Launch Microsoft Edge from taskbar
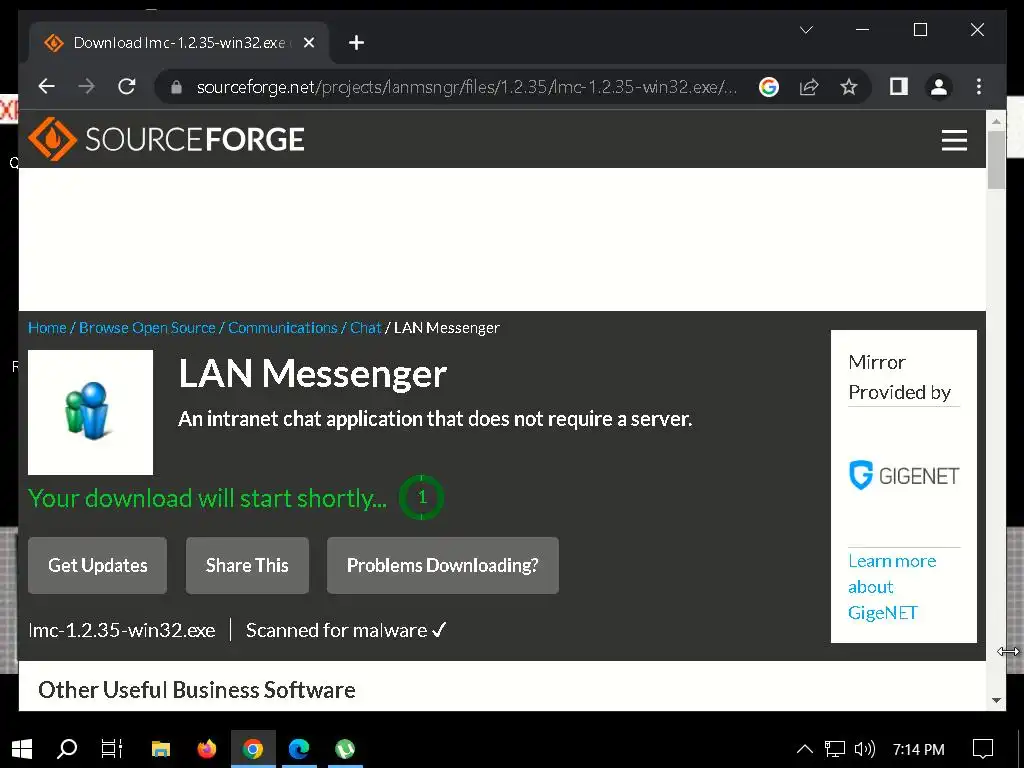This screenshot has height=768, width=1024. click(x=298, y=749)
